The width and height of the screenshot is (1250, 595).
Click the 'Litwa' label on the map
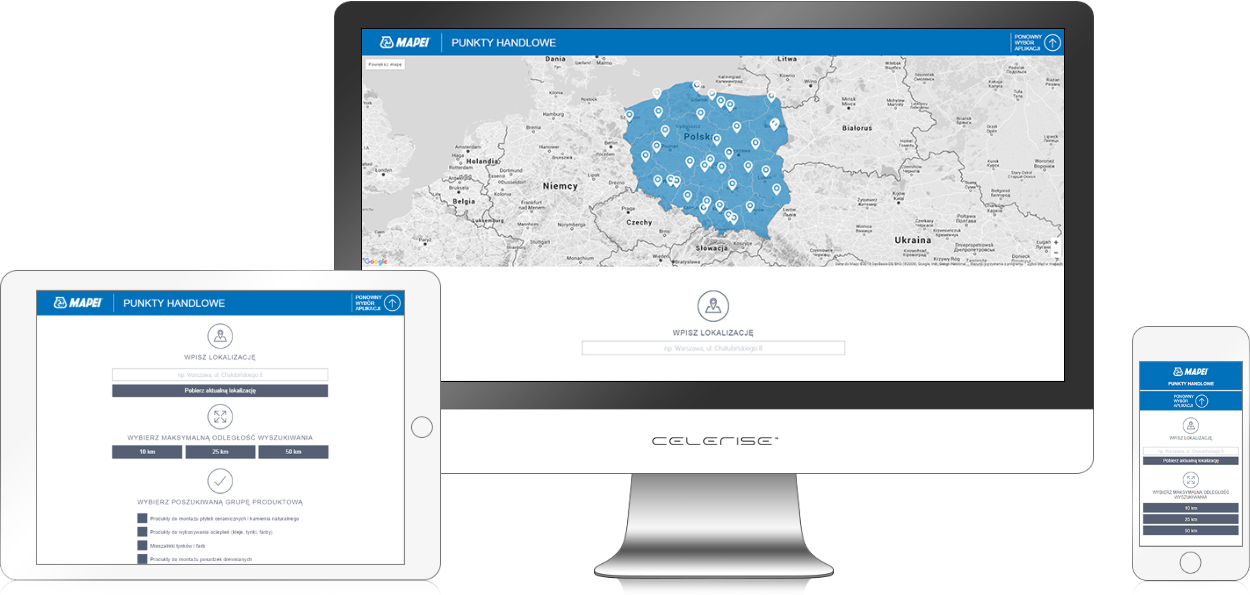click(x=786, y=59)
